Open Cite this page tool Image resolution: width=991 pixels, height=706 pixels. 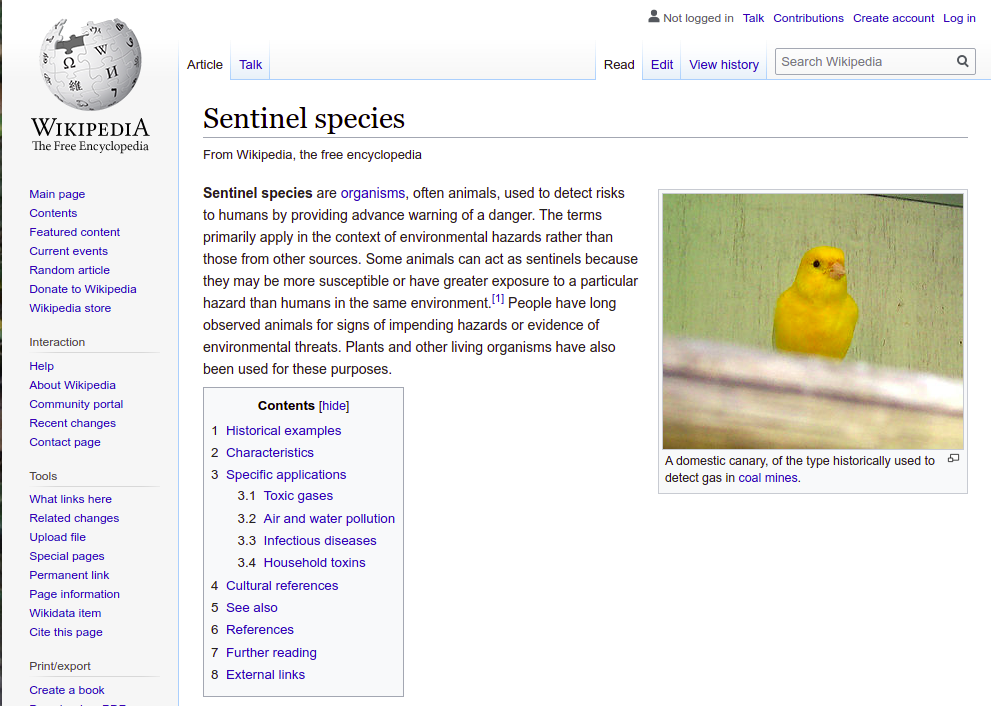[x=66, y=632]
